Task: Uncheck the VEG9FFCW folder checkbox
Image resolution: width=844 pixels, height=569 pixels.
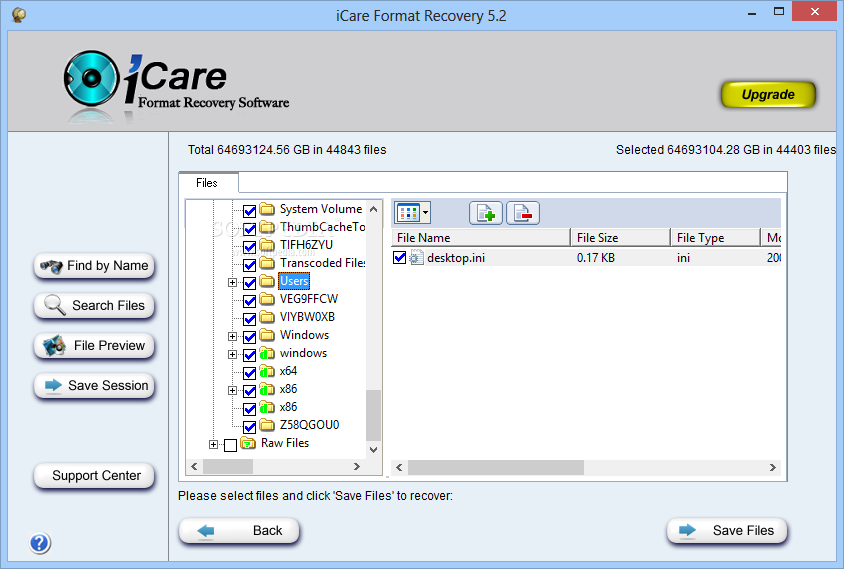Action: tap(249, 301)
